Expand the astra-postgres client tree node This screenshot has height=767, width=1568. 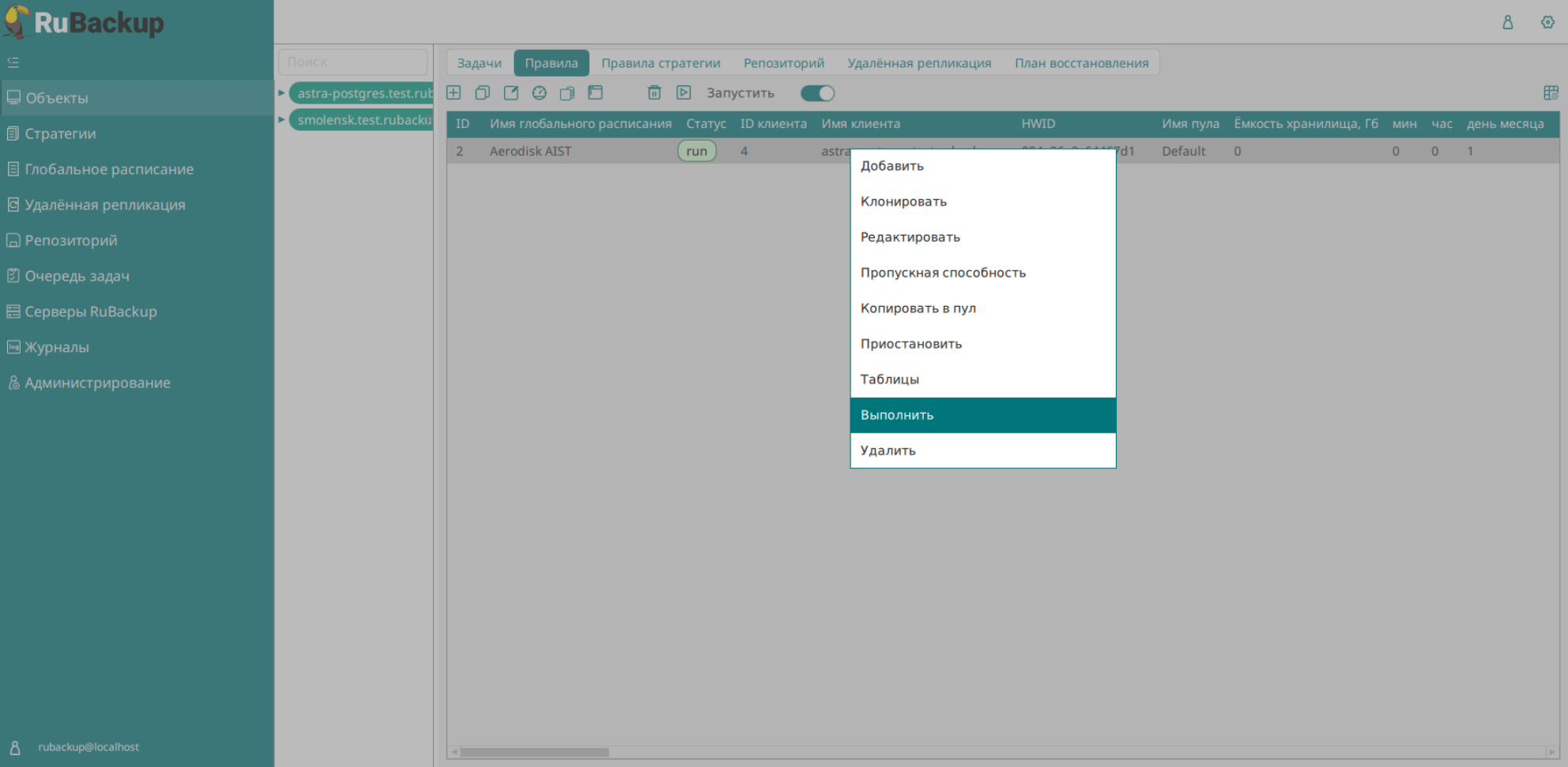[x=281, y=93]
